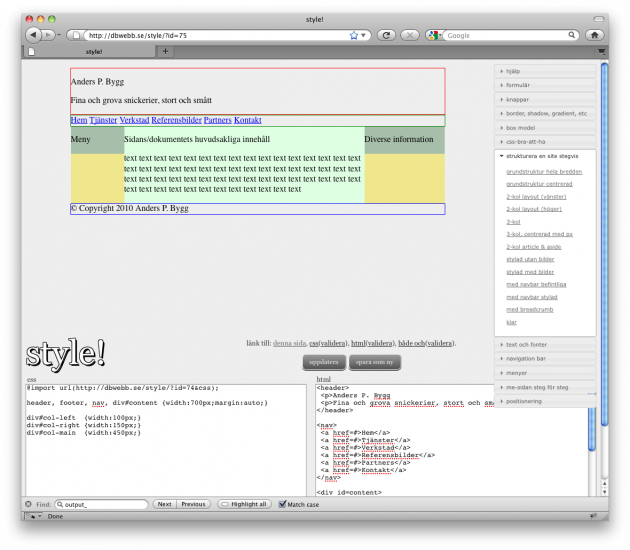The width and height of the screenshot is (630, 550).
Task: Open stylad utan bilder link
Action: (530, 260)
